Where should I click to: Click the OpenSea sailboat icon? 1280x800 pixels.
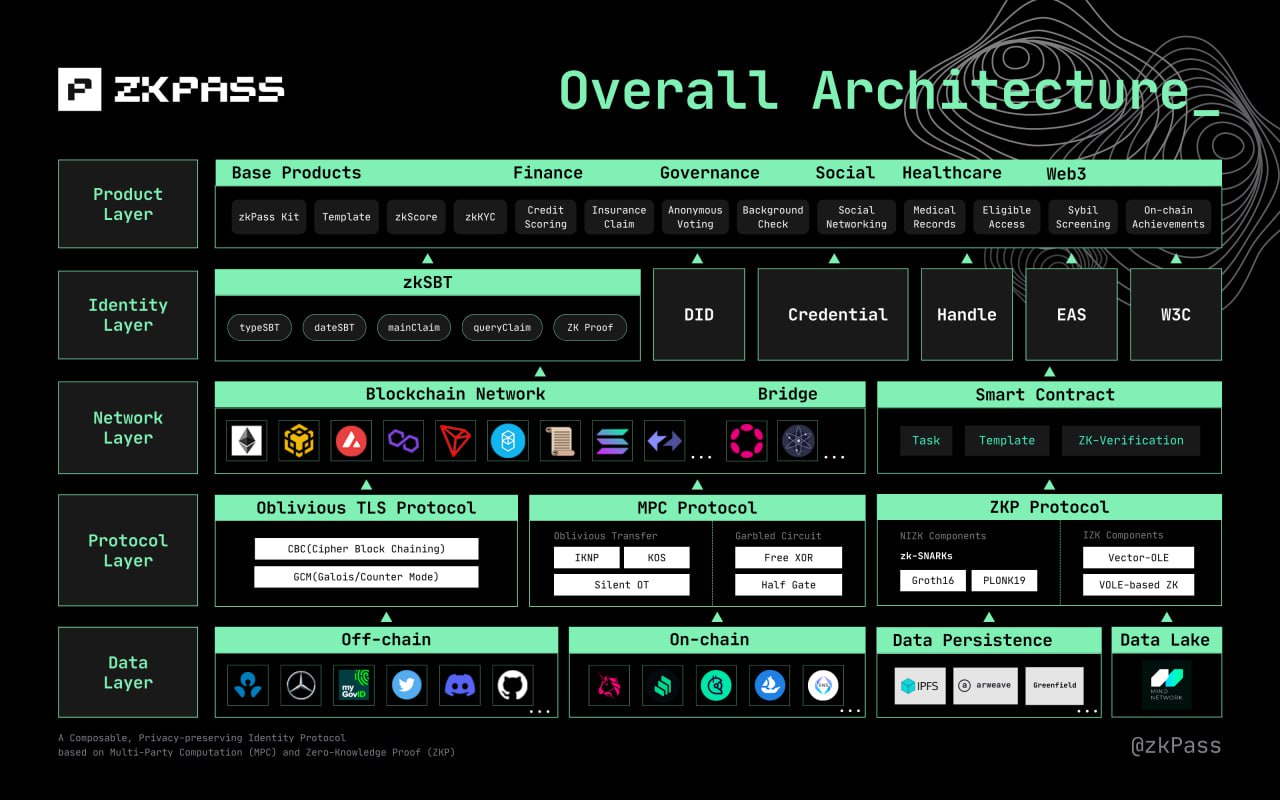(769, 685)
